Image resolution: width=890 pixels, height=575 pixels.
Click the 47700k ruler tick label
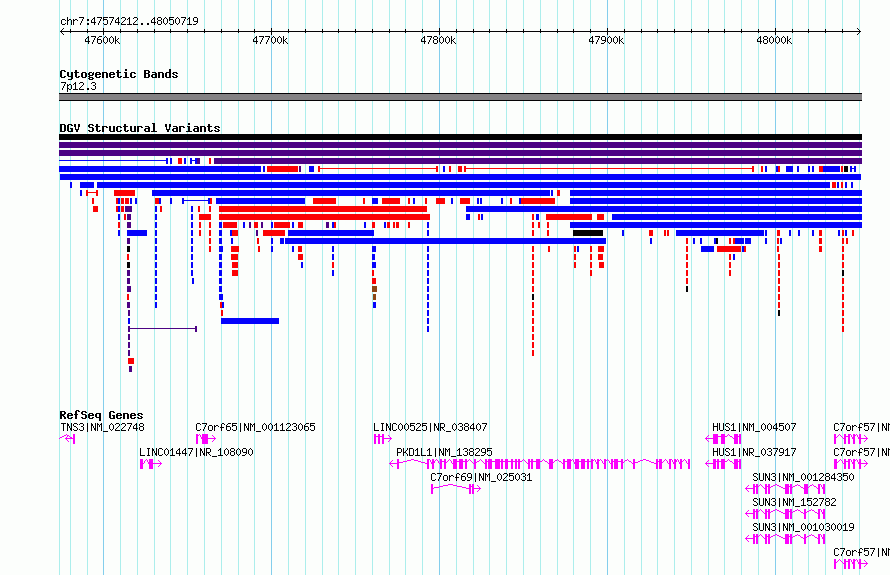[x=270, y=40]
